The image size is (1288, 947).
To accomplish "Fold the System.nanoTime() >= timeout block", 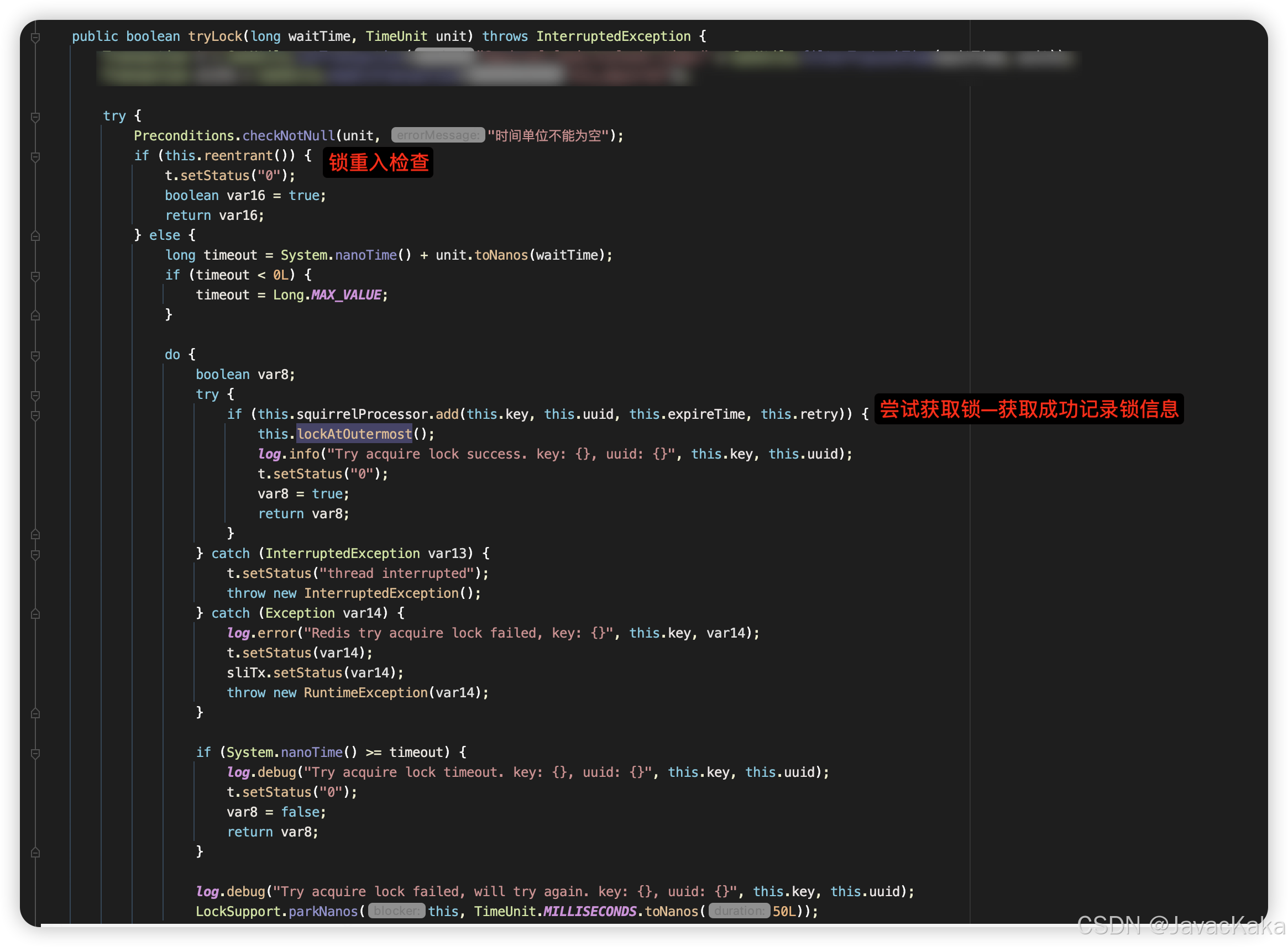I will point(35,753).
